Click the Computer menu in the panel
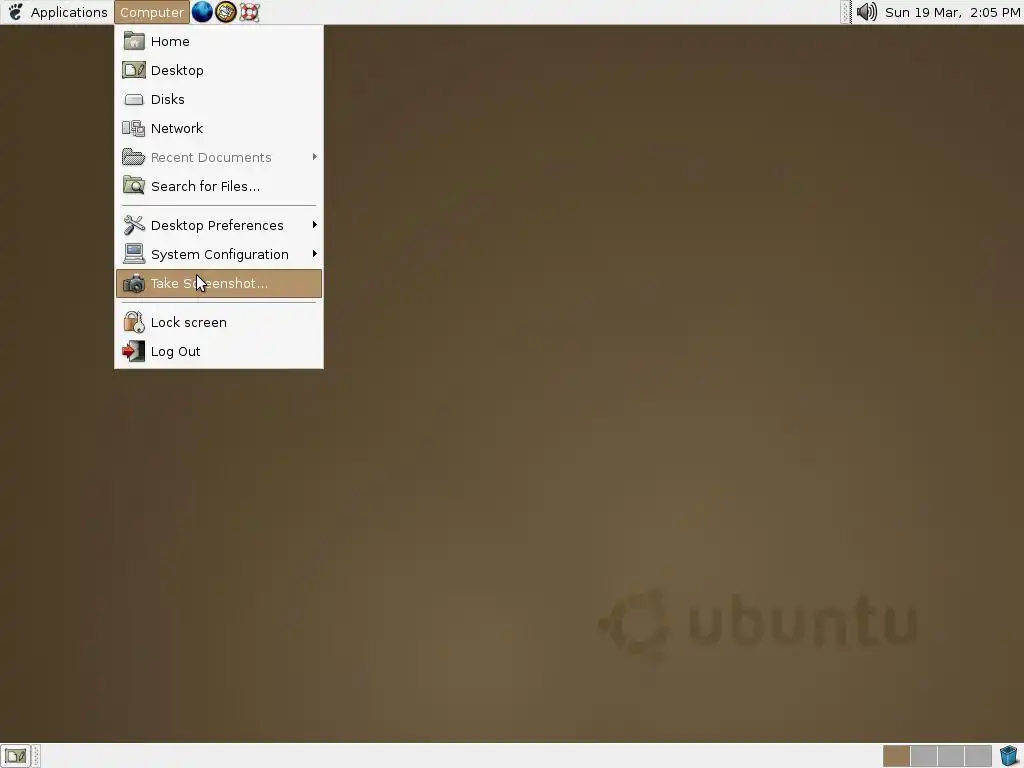Screen dimensions: 1024x768 tap(152, 12)
